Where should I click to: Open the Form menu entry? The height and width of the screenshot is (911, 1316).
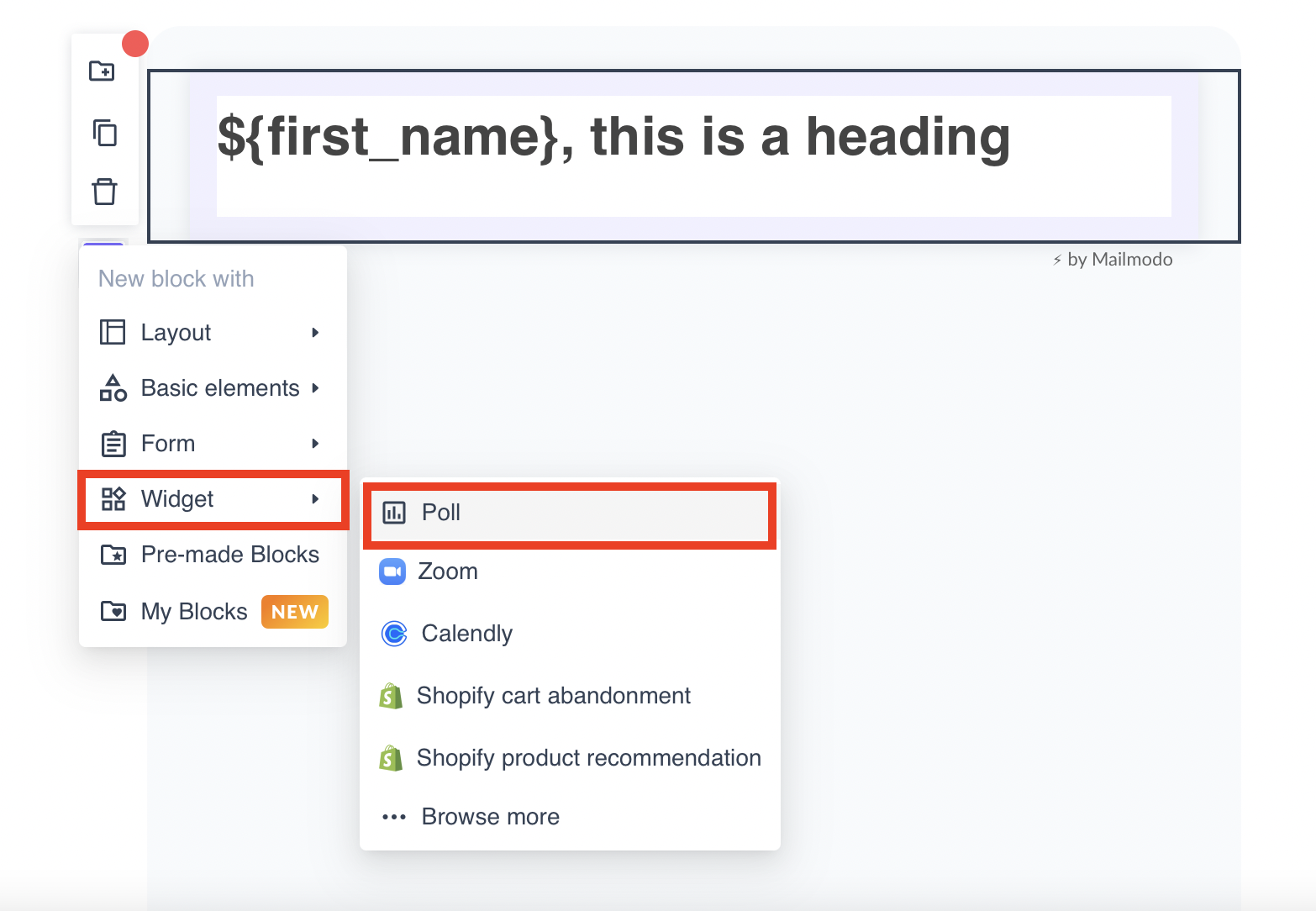(x=213, y=444)
